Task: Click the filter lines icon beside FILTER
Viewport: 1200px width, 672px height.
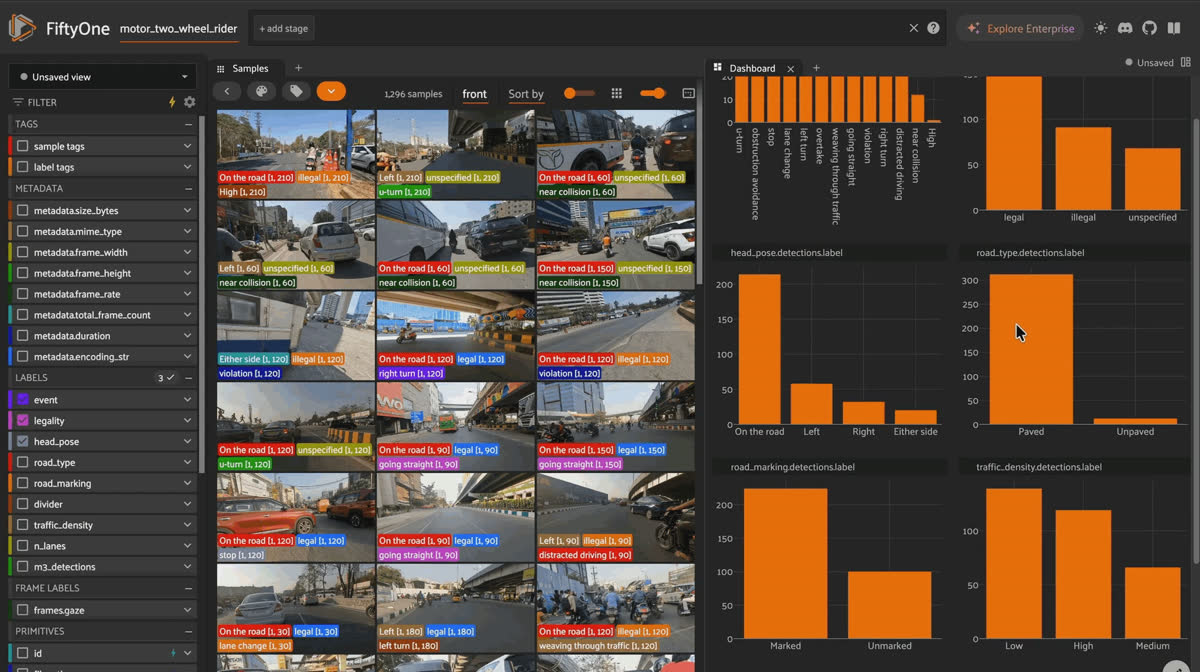Action: pos(18,102)
